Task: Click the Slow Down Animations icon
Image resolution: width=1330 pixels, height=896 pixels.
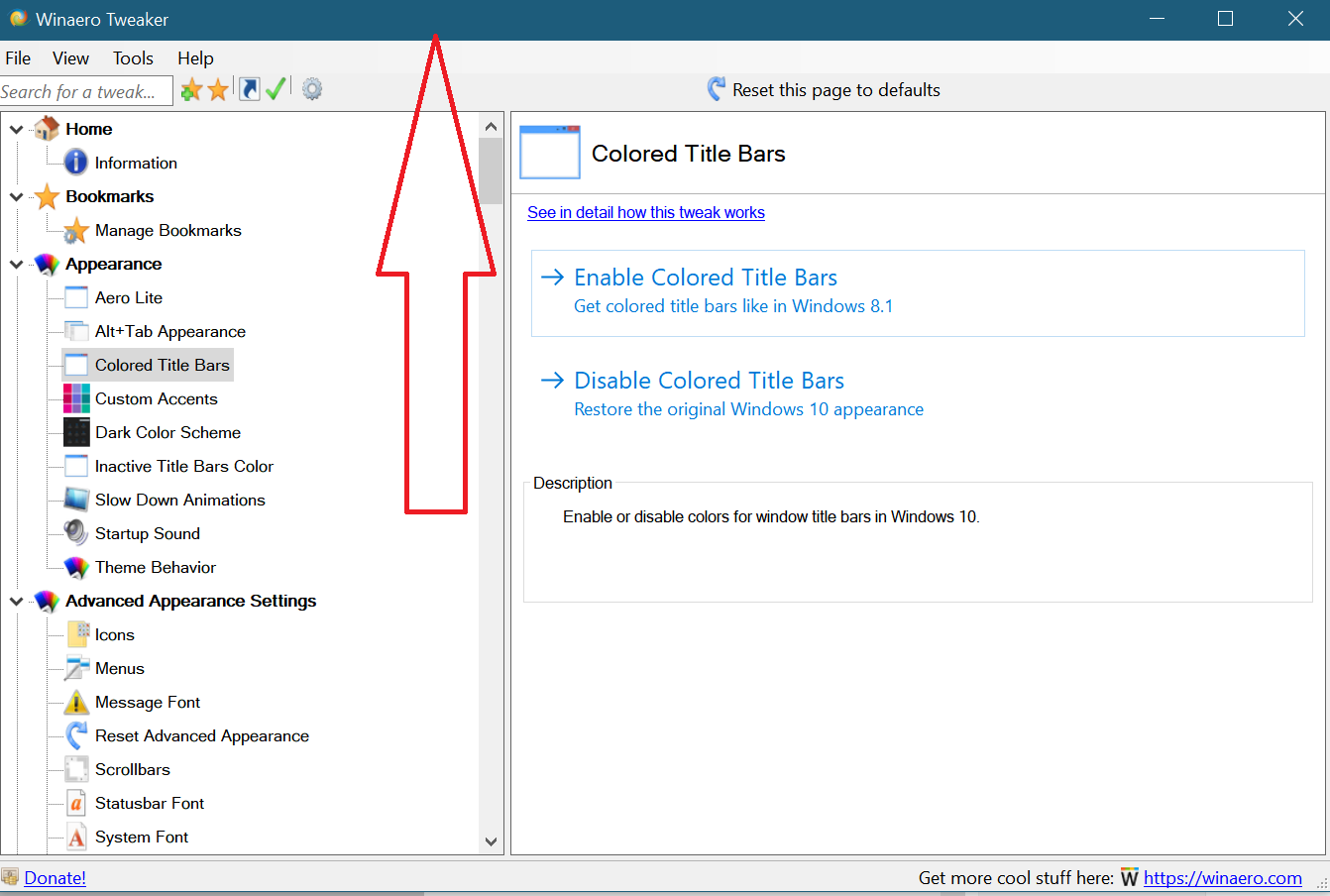Action: point(76,500)
